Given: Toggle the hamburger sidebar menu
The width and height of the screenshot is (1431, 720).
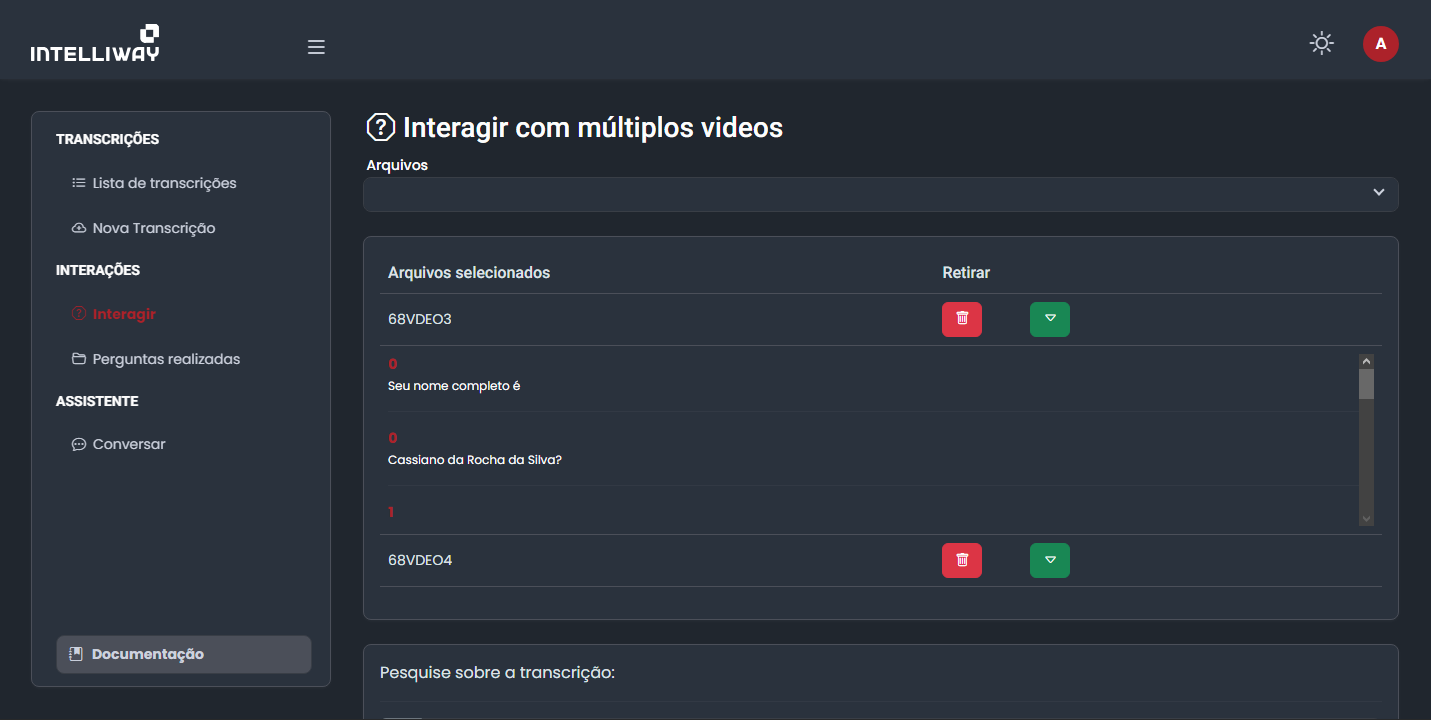Looking at the screenshot, I should 316,47.
